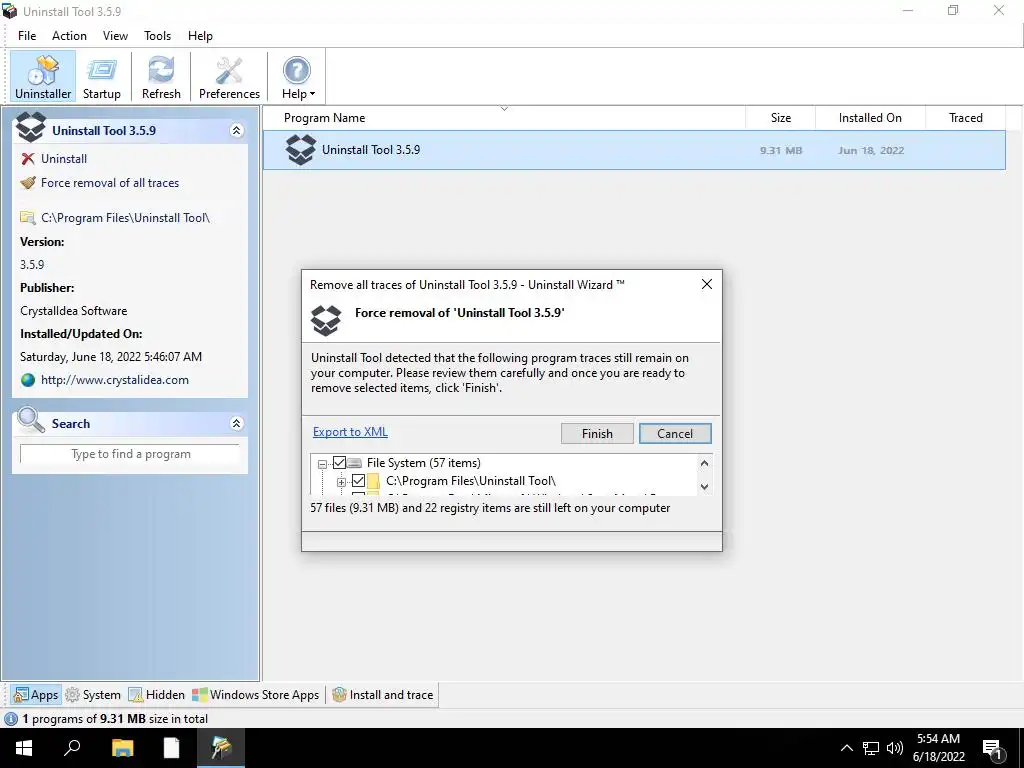Sort by Program Name column header

504,118
